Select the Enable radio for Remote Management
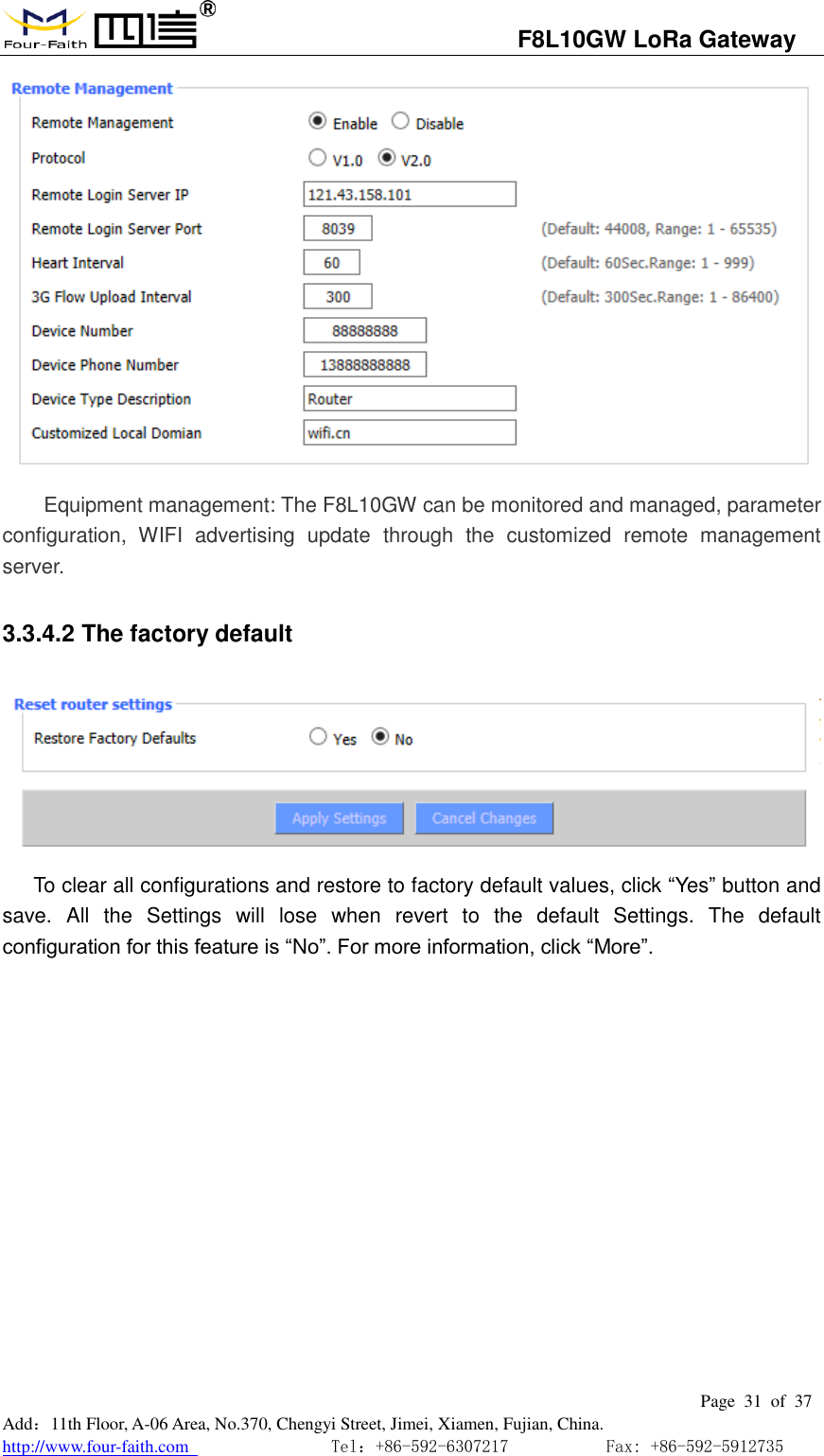Viewport: 824px width, 1456px height. [x=318, y=121]
